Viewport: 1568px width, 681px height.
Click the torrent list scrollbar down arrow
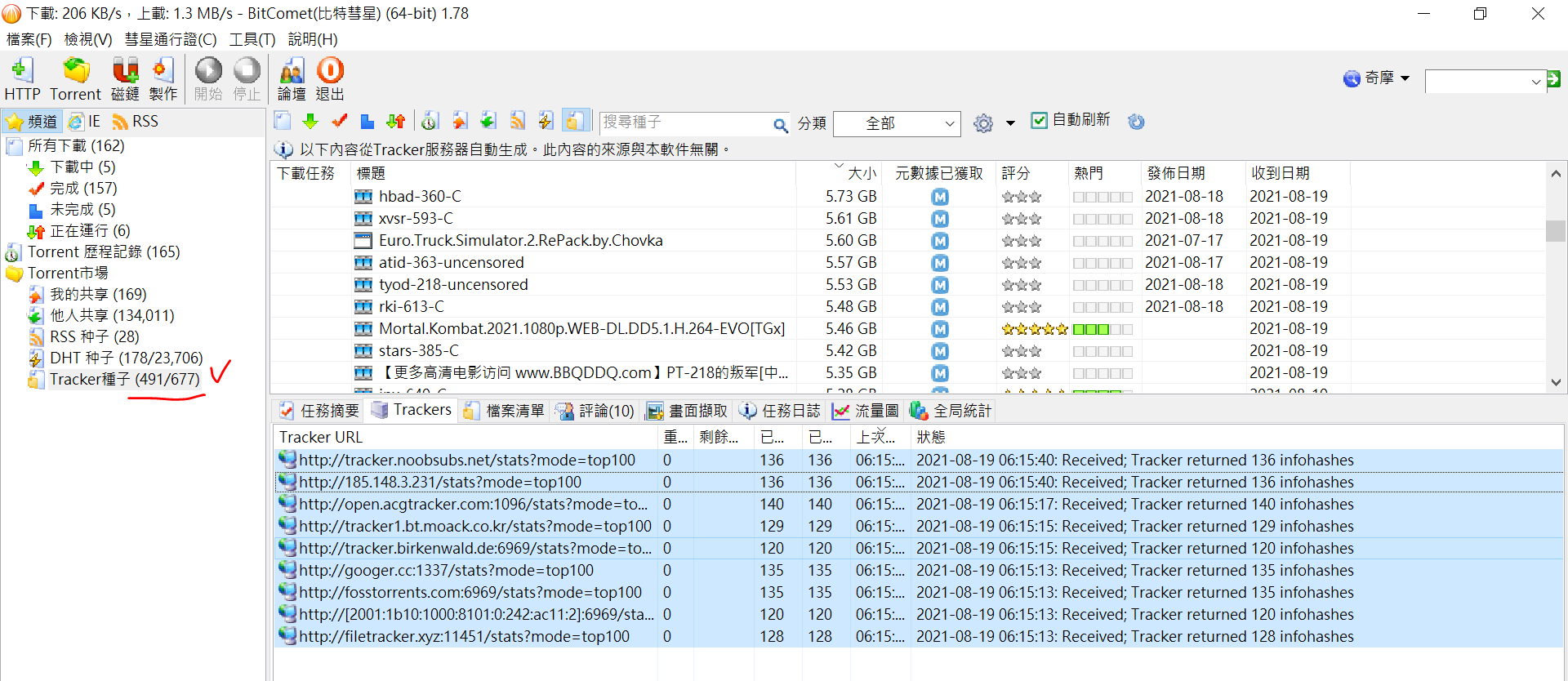pos(1556,381)
